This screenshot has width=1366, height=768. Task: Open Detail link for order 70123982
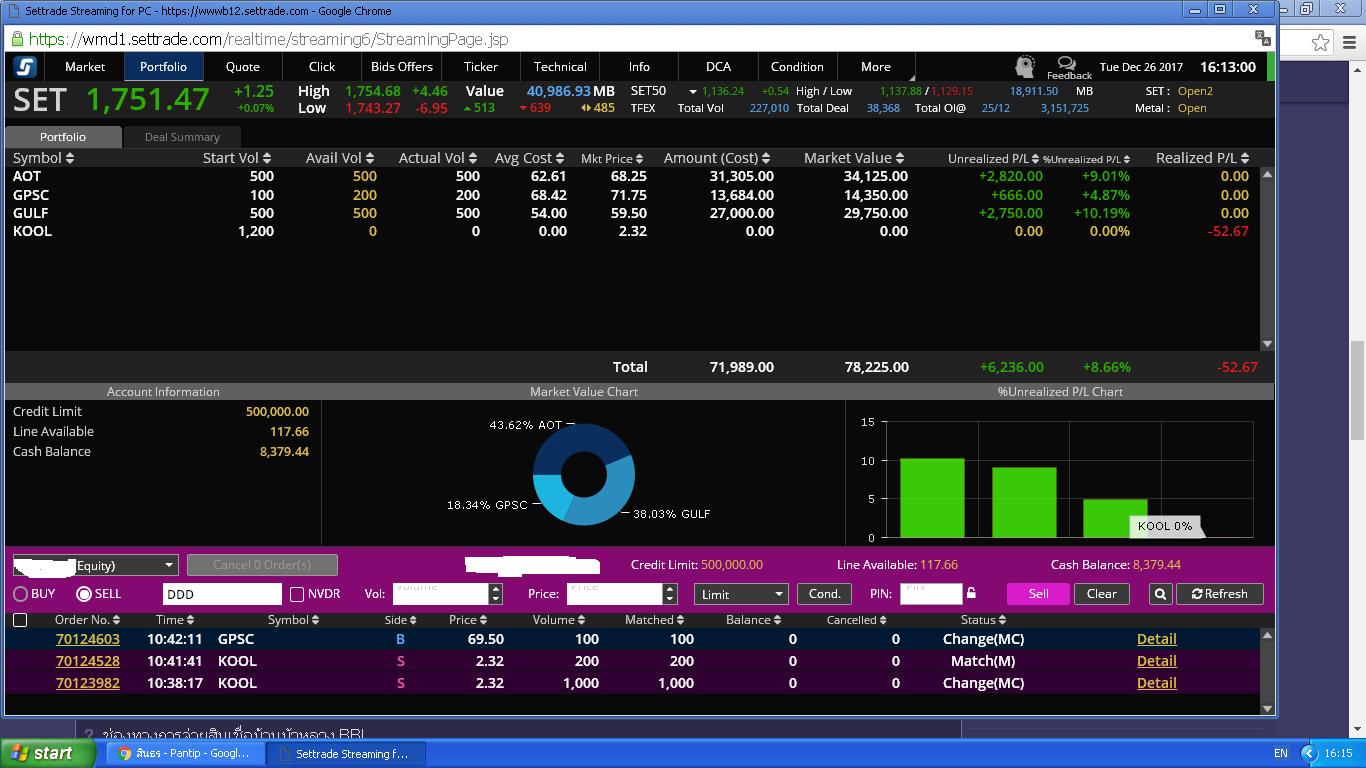(x=1156, y=683)
